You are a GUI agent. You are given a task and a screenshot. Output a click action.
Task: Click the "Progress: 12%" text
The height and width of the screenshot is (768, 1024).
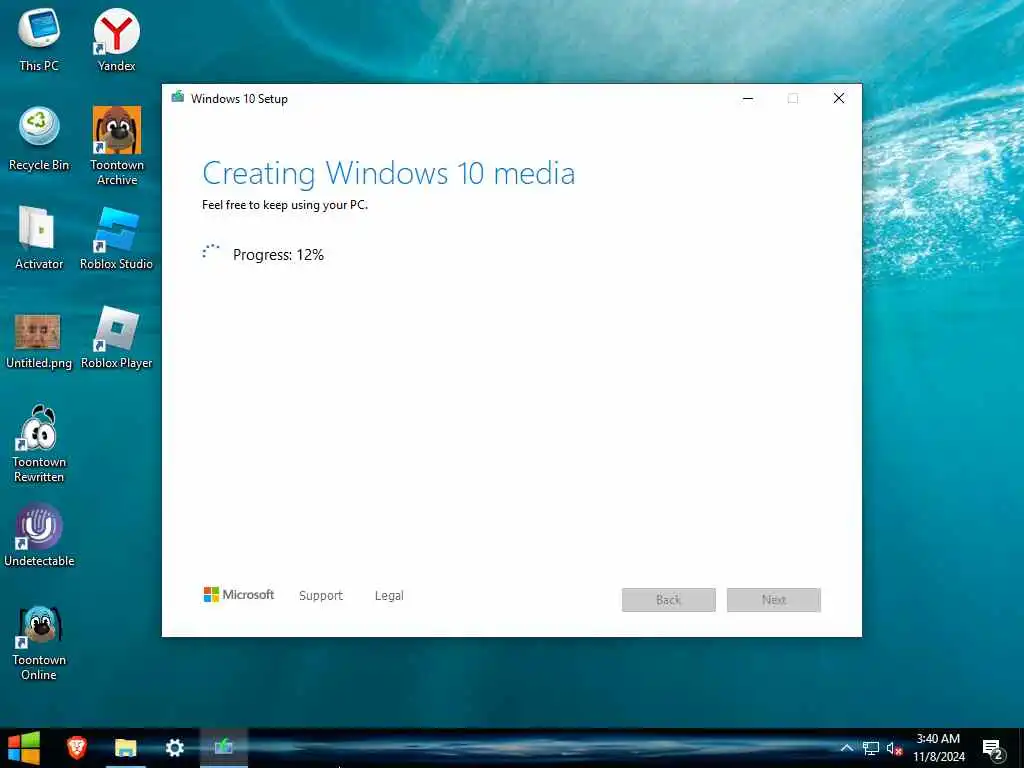point(278,255)
